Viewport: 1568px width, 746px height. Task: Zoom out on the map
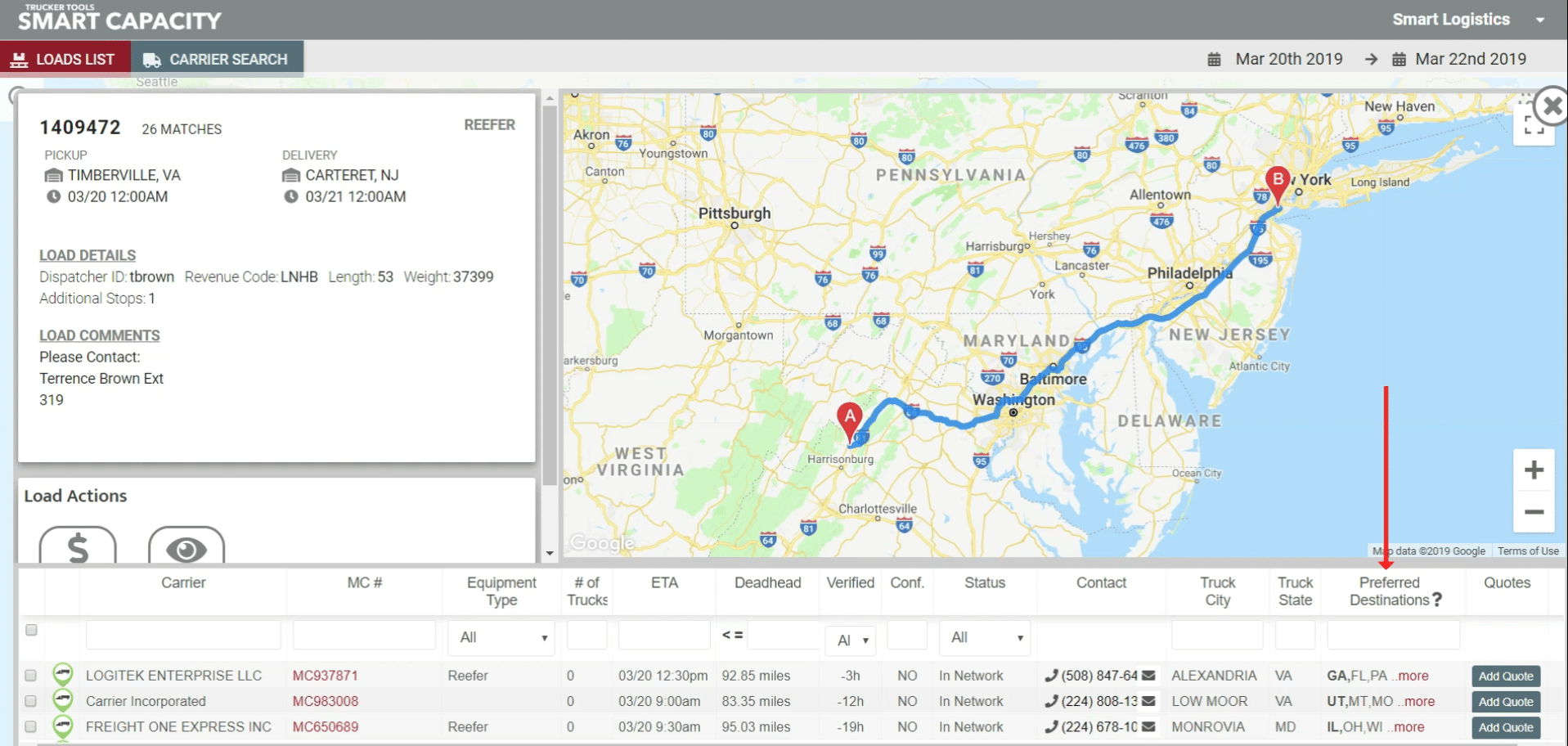pos(1534,512)
